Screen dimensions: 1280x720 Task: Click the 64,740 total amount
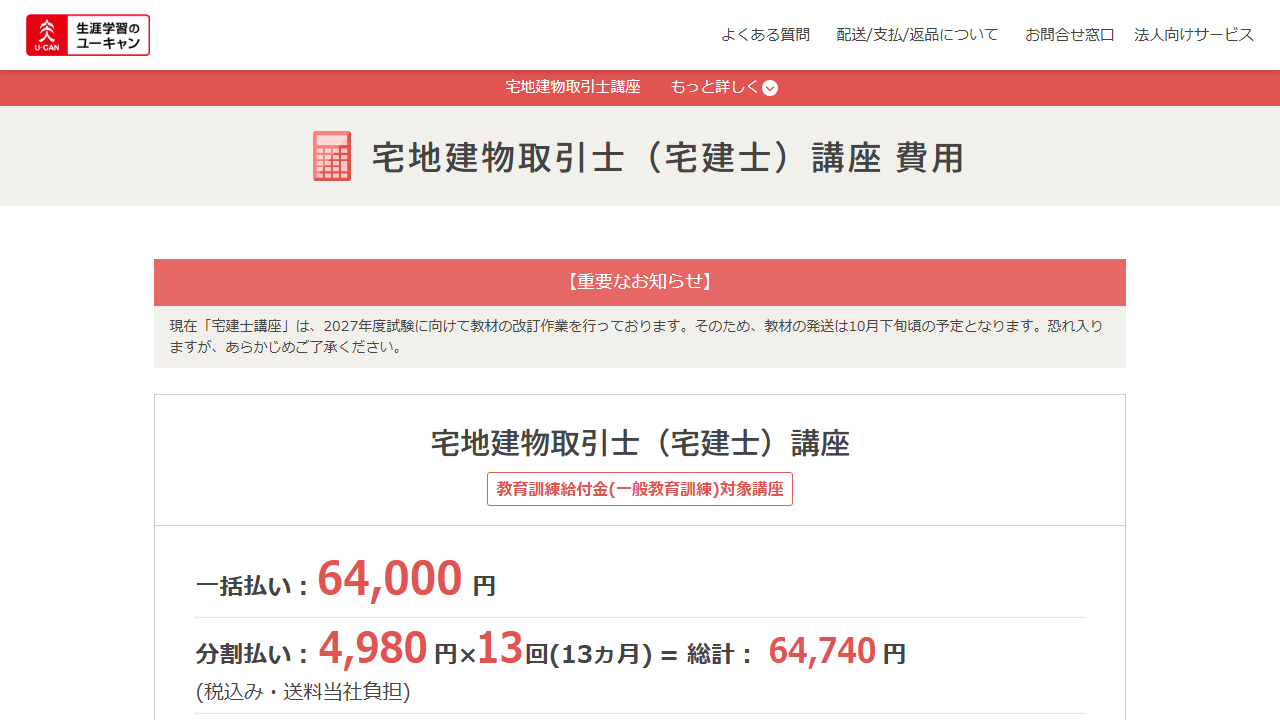click(x=822, y=651)
